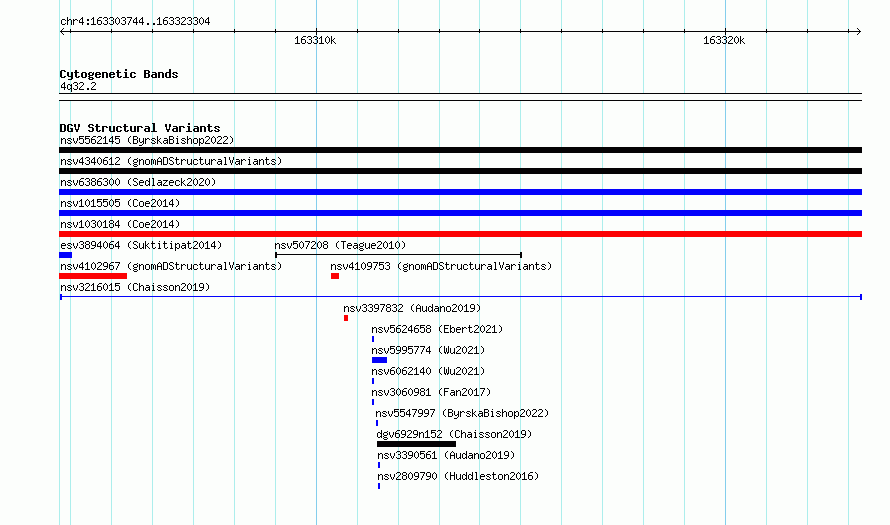Click the thin black span line of nsv507208
The image size is (890, 525).
(x=398, y=255)
